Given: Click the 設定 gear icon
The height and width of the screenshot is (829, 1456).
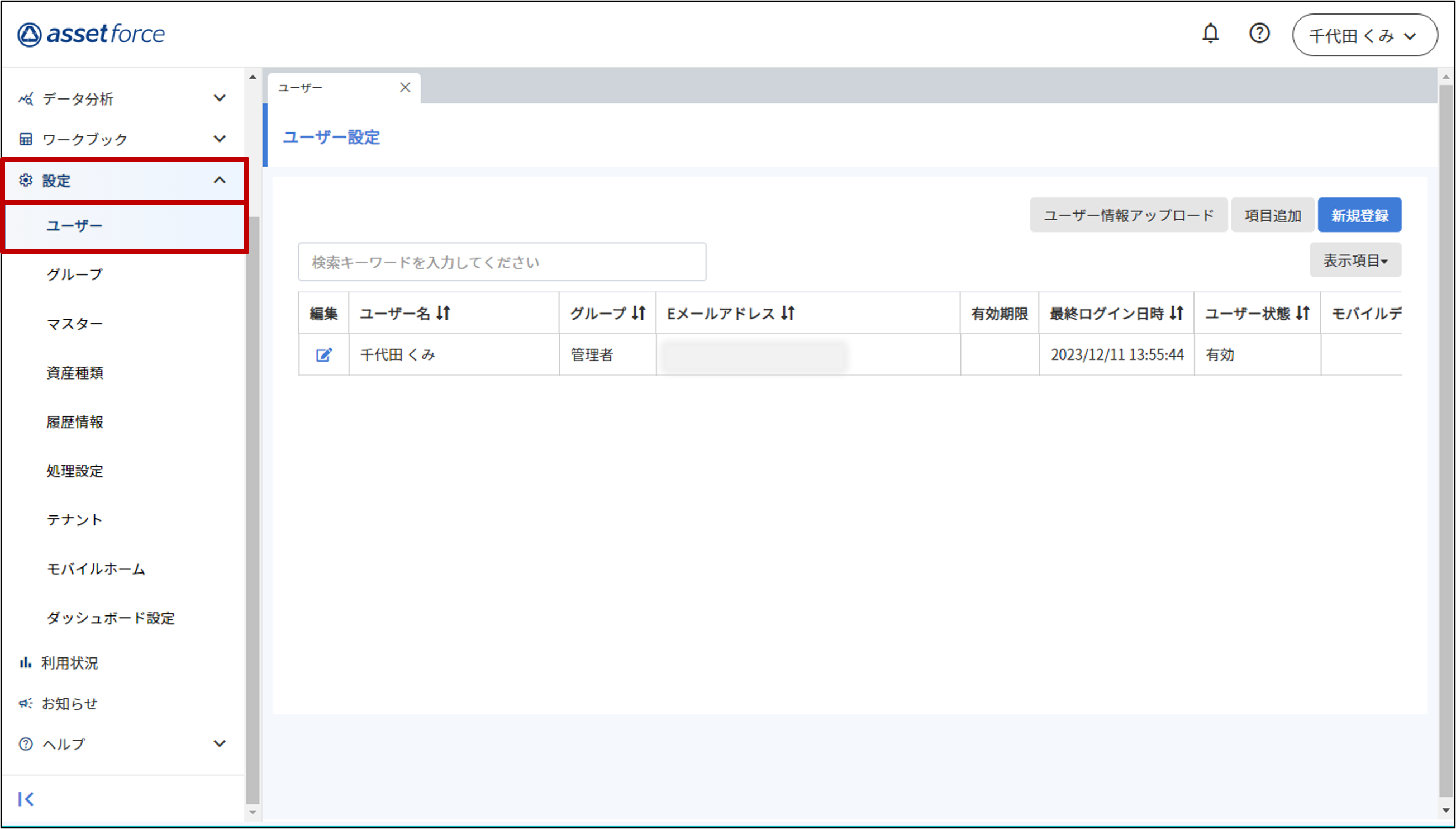Looking at the screenshot, I should [26, 180].
